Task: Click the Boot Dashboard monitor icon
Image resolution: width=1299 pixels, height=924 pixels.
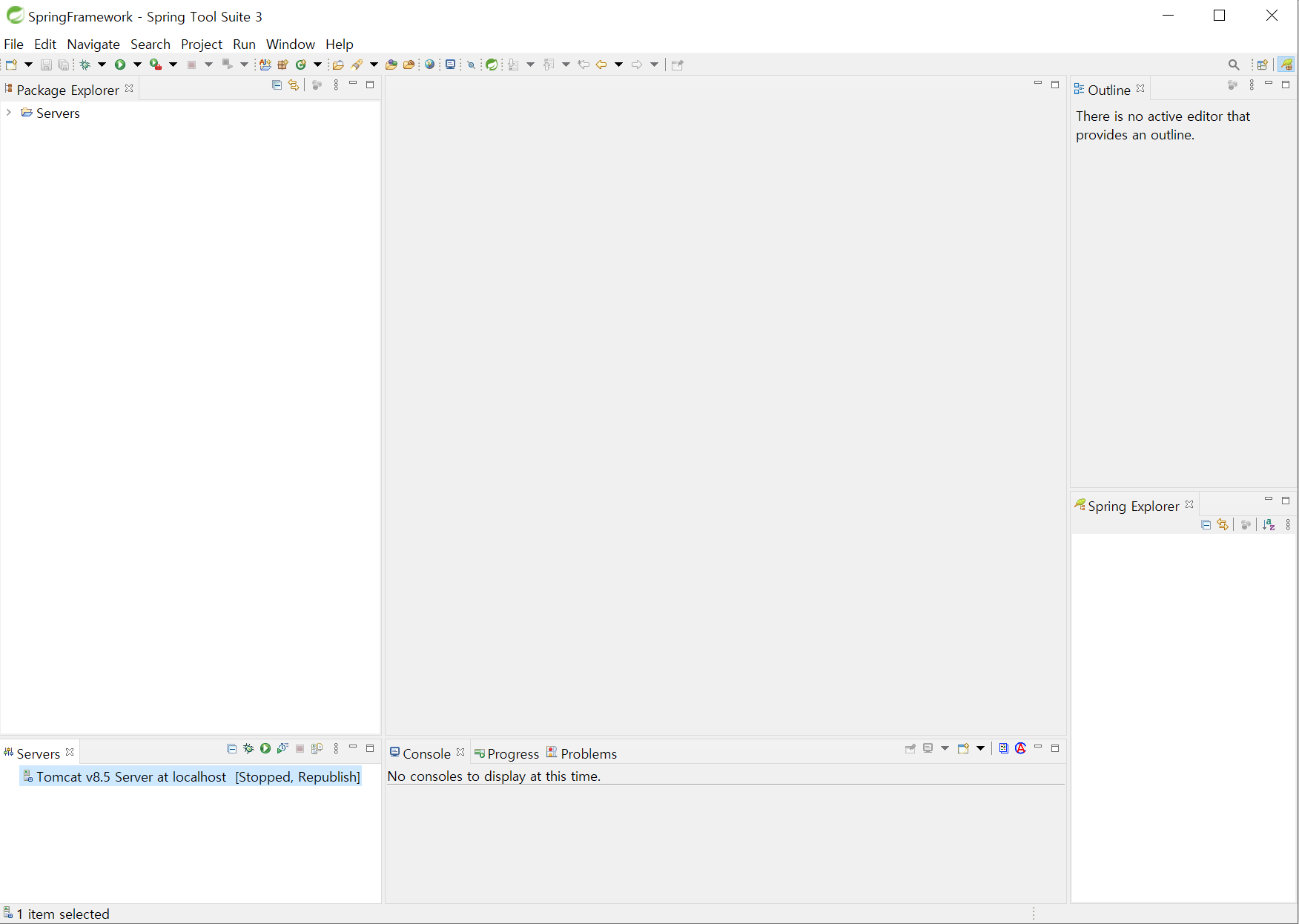Action: pyautogui.click(x=450, y=65)
